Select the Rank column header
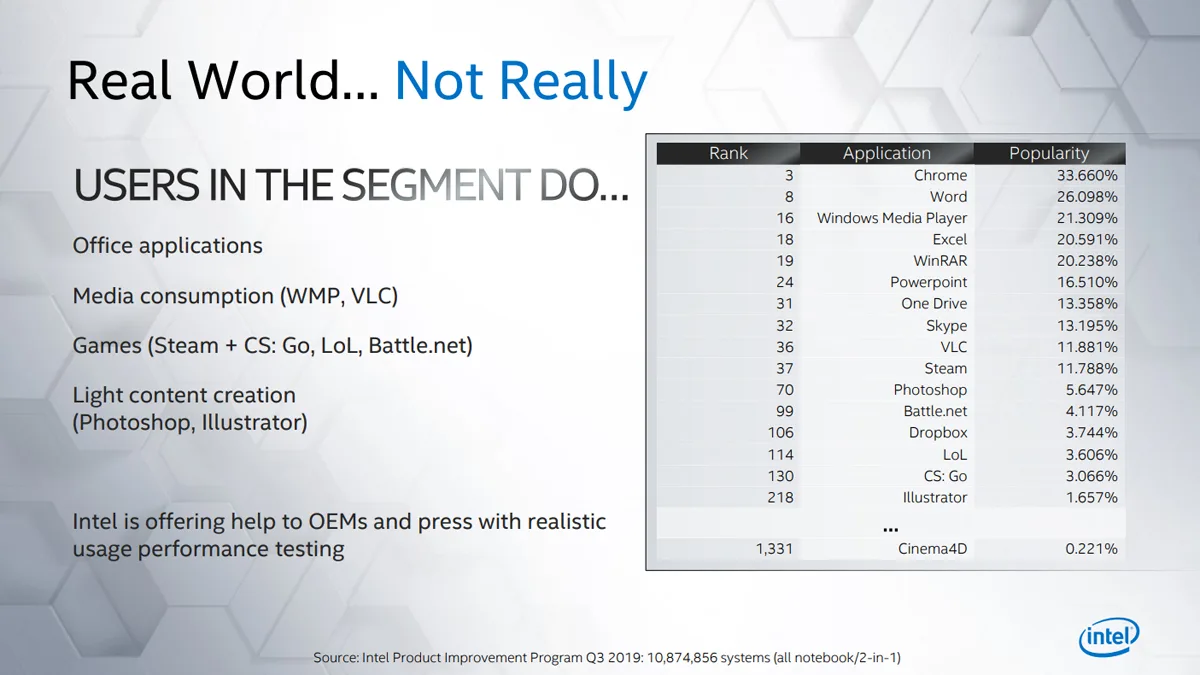The width and height of the screenshot is (1200, 675). click(728, 153)
